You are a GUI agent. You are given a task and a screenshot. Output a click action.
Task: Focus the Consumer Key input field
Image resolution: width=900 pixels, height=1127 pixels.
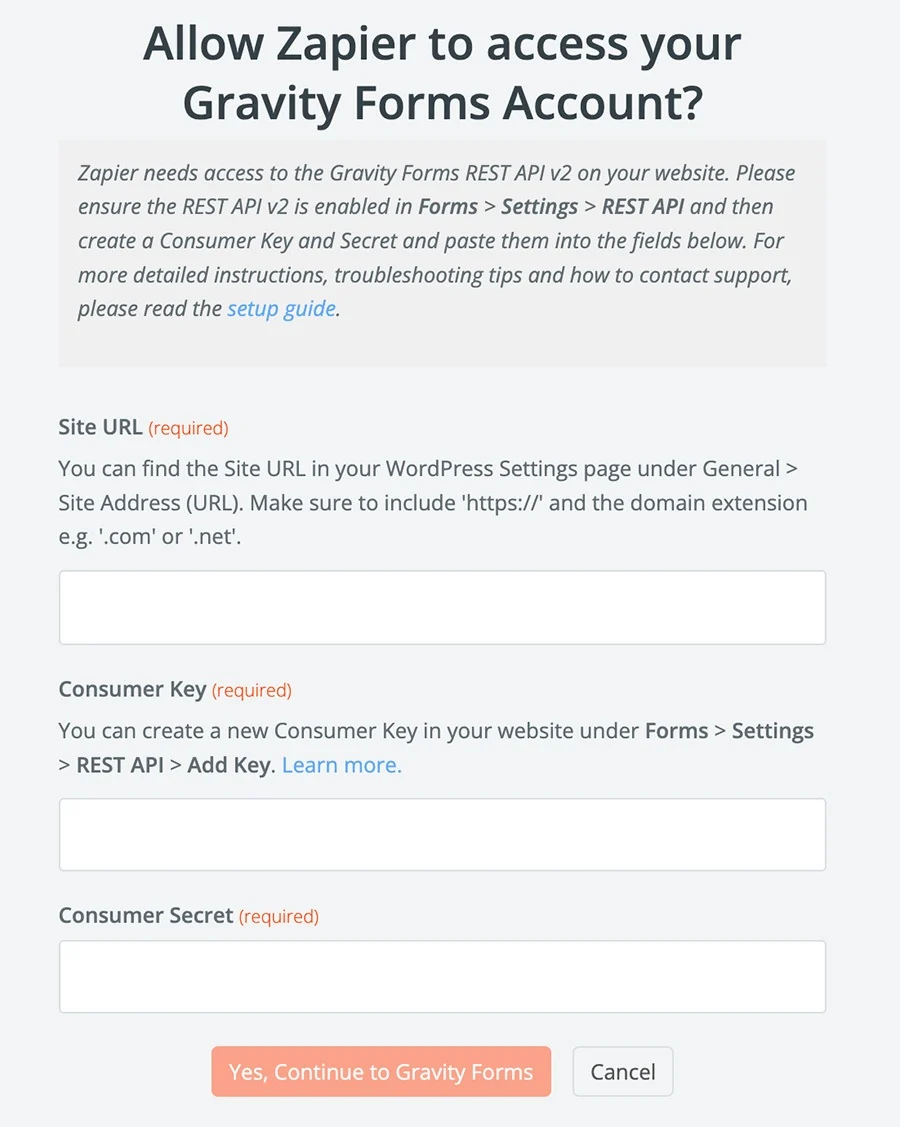(442, 834)
